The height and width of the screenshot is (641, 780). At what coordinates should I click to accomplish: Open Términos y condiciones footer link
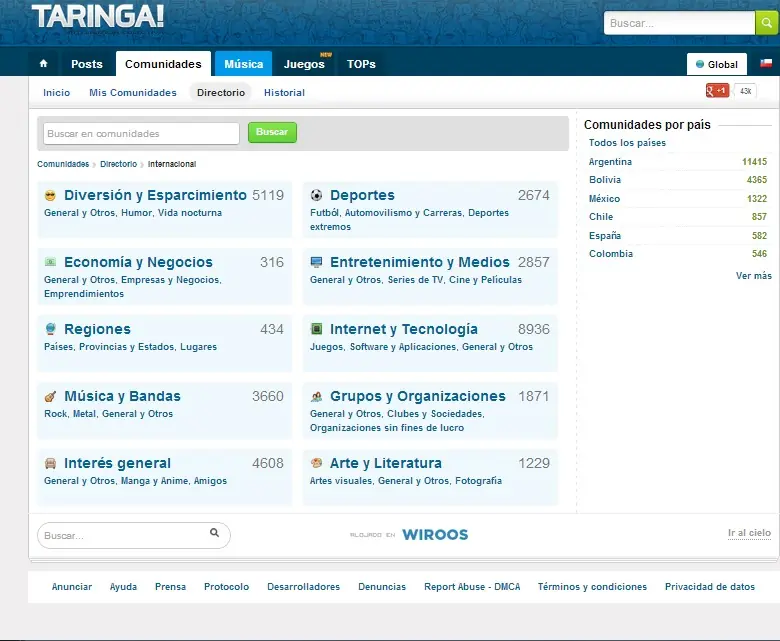pos(592,587)
